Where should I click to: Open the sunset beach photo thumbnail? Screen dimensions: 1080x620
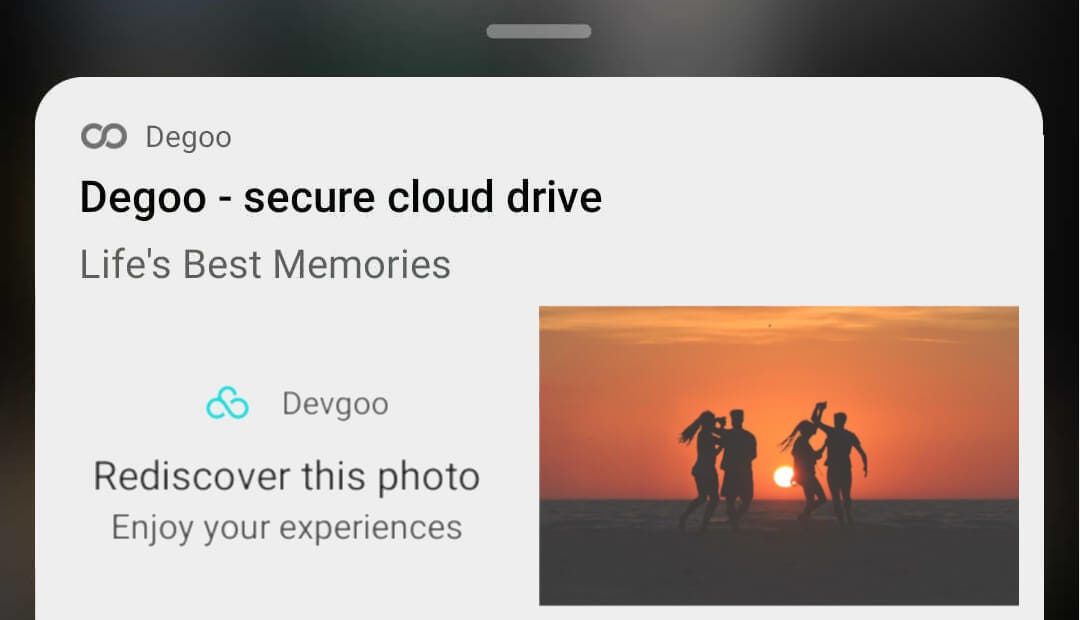coord(779,455)
